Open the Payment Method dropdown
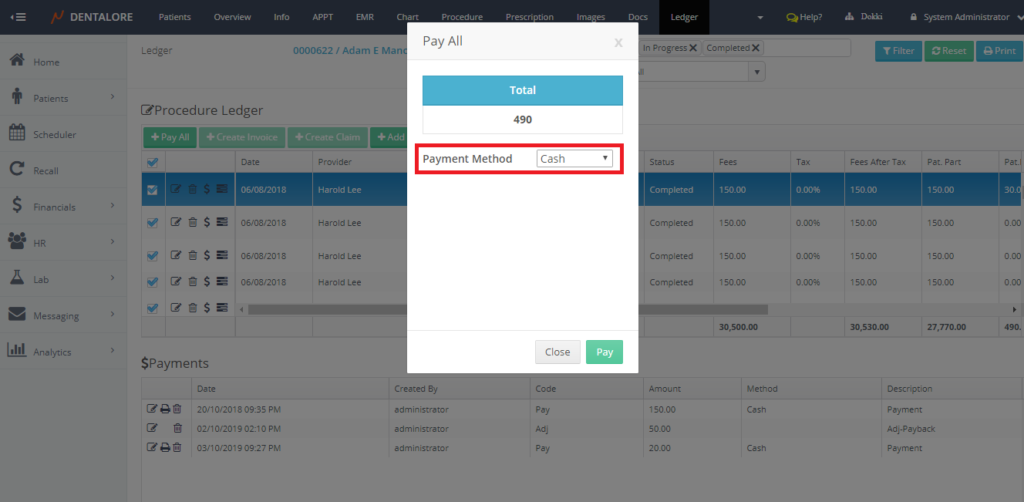 tap(575, 159)
